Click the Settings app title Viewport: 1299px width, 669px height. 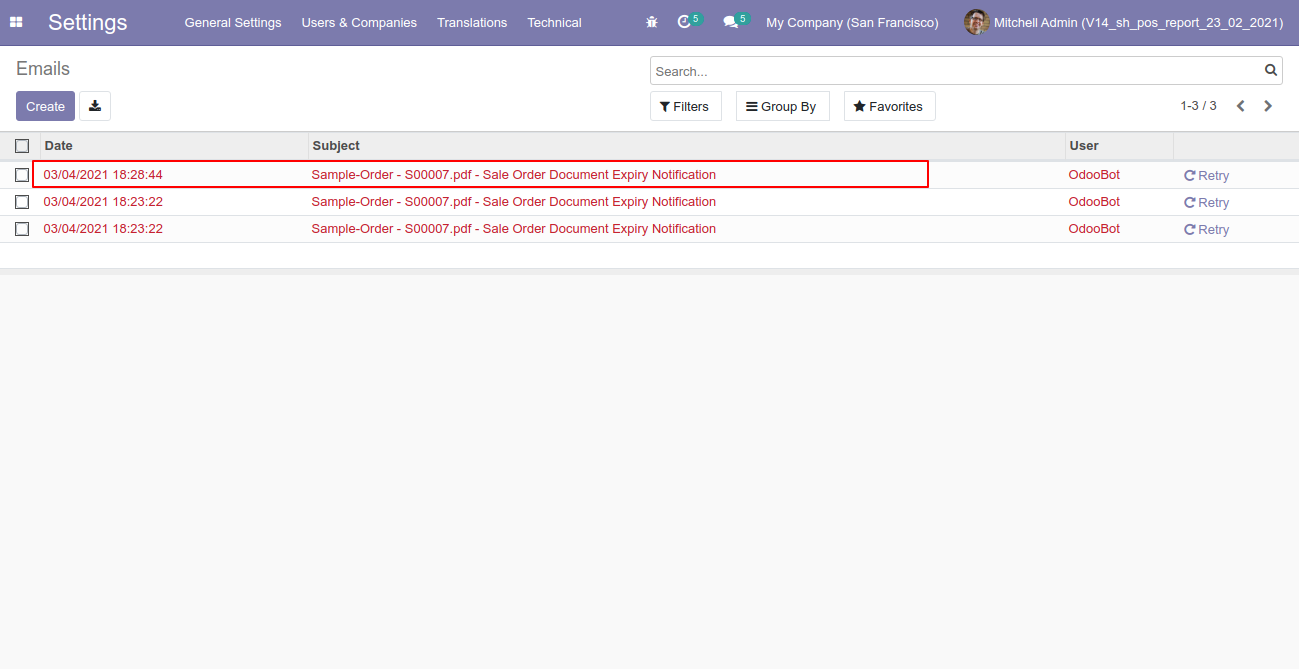pos(88,22)
